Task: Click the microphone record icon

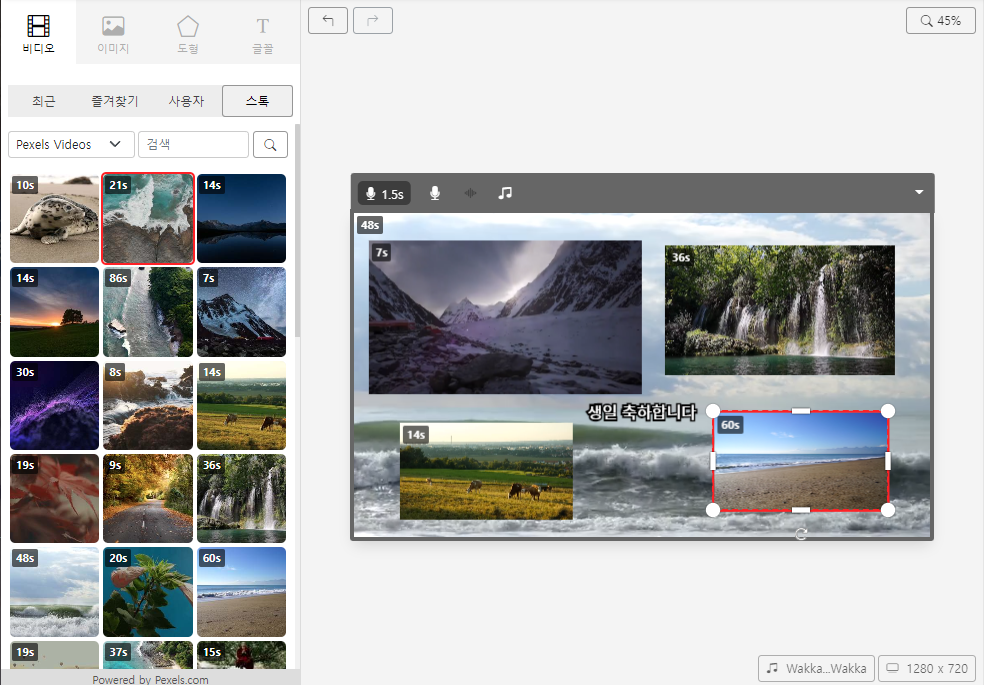Action: point(434,193)
